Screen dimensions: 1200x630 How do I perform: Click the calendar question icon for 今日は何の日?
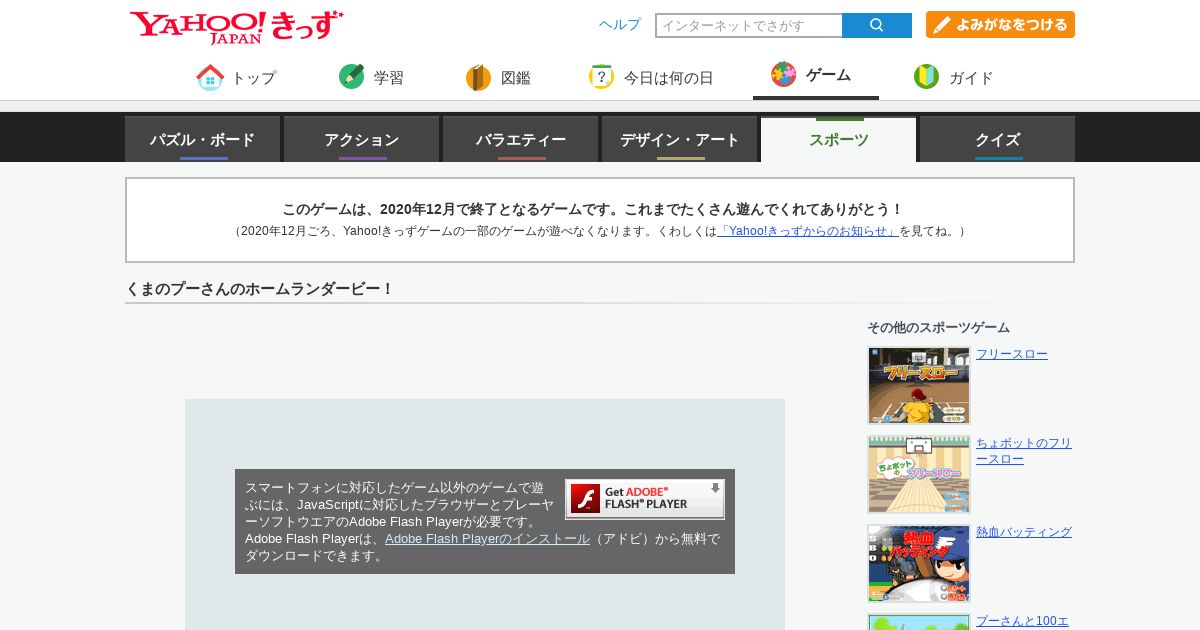[601, 77]
